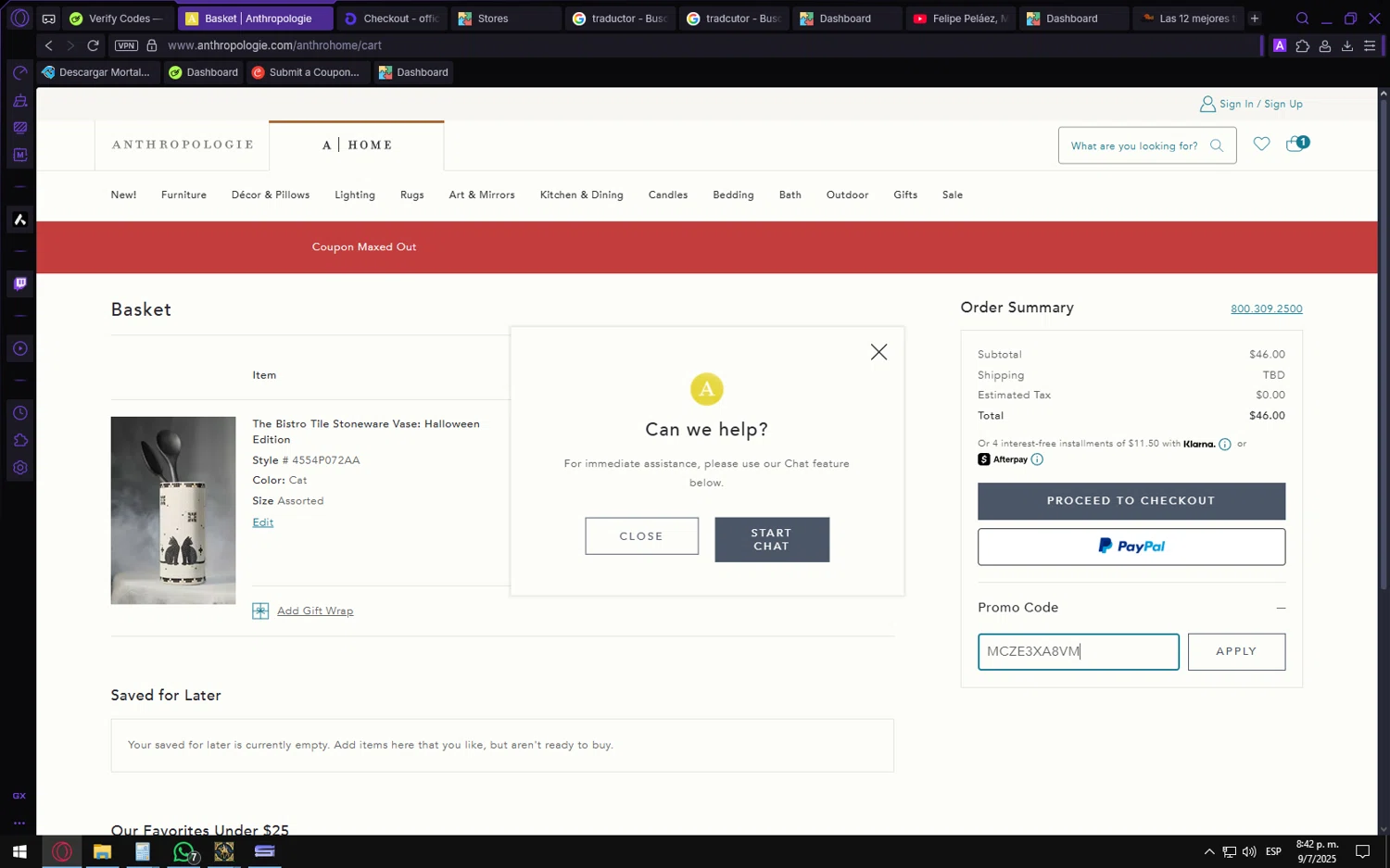Screen dimensions: 1390x868
Task: Open Extensions cube icon in sidebar
Action: [19, 440]
